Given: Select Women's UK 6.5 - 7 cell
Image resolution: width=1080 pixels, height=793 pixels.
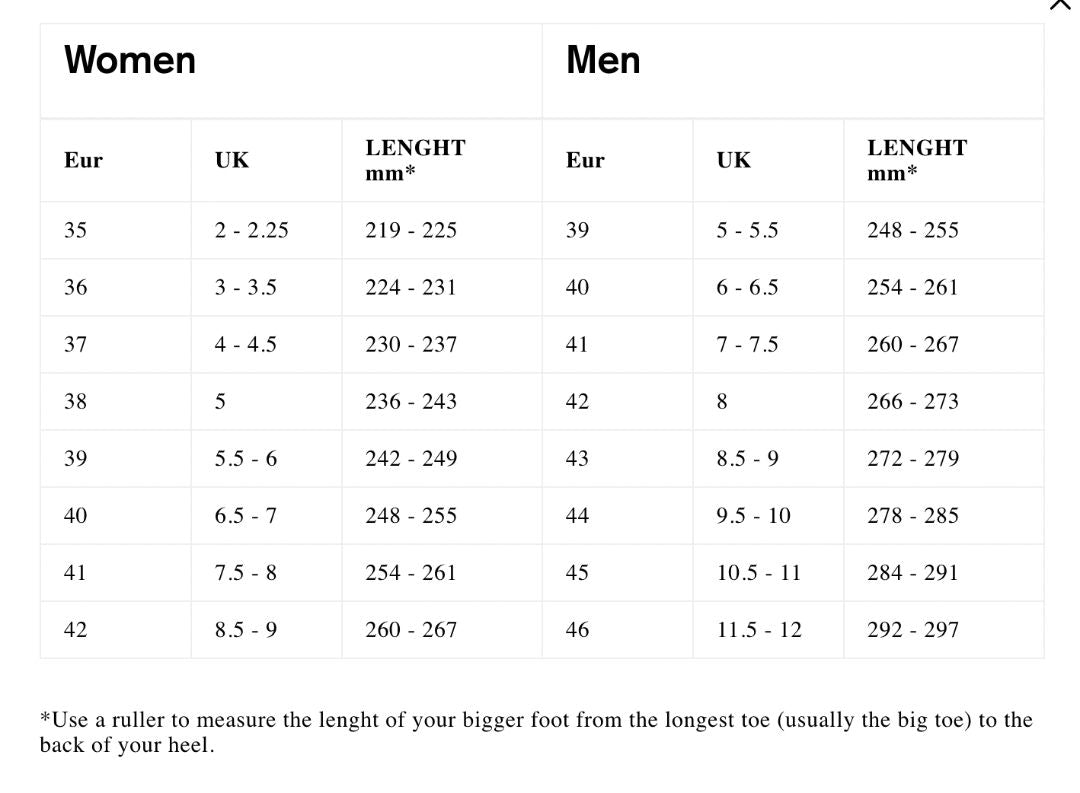Looking at the screenshot, I should pyautogui.click(x=245, y=515).
